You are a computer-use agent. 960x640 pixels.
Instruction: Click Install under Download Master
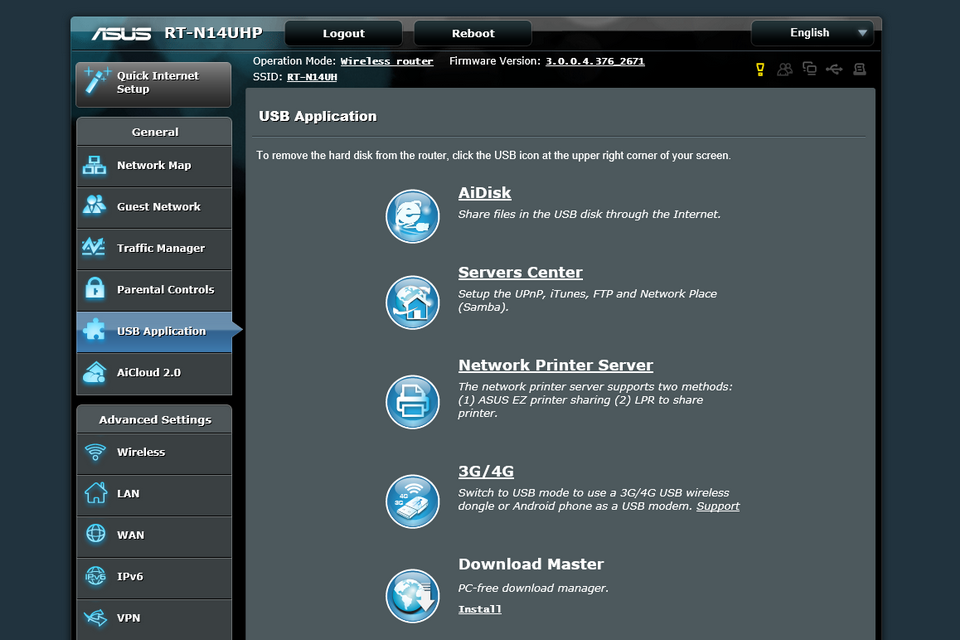tap(479, 609)
